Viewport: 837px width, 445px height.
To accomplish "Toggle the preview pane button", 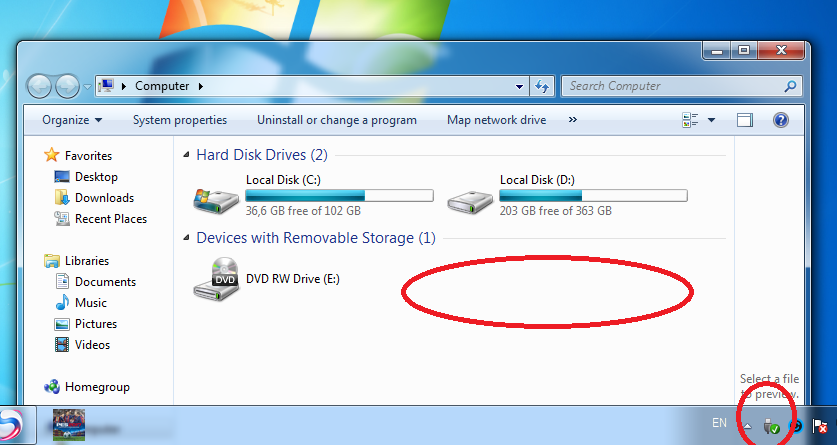I will (x=745, y=120).
